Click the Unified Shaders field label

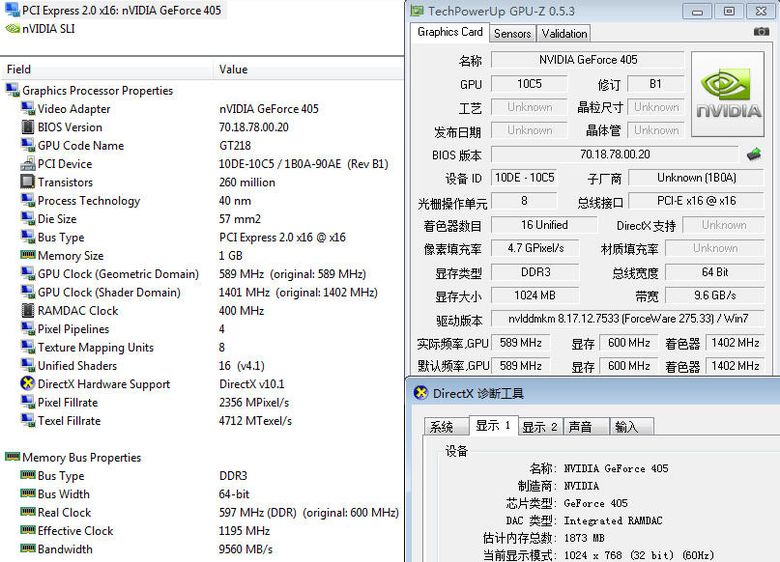point(77,366)
